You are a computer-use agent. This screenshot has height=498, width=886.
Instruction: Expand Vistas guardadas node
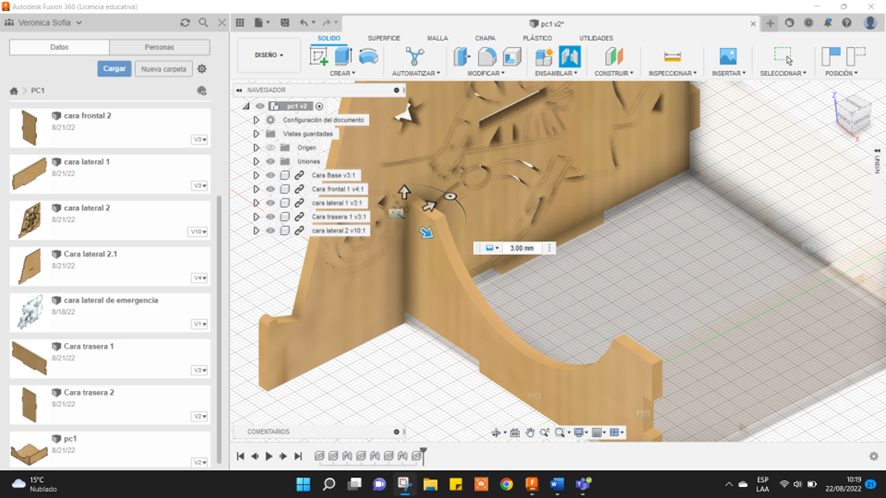click(x=256, y=134)
